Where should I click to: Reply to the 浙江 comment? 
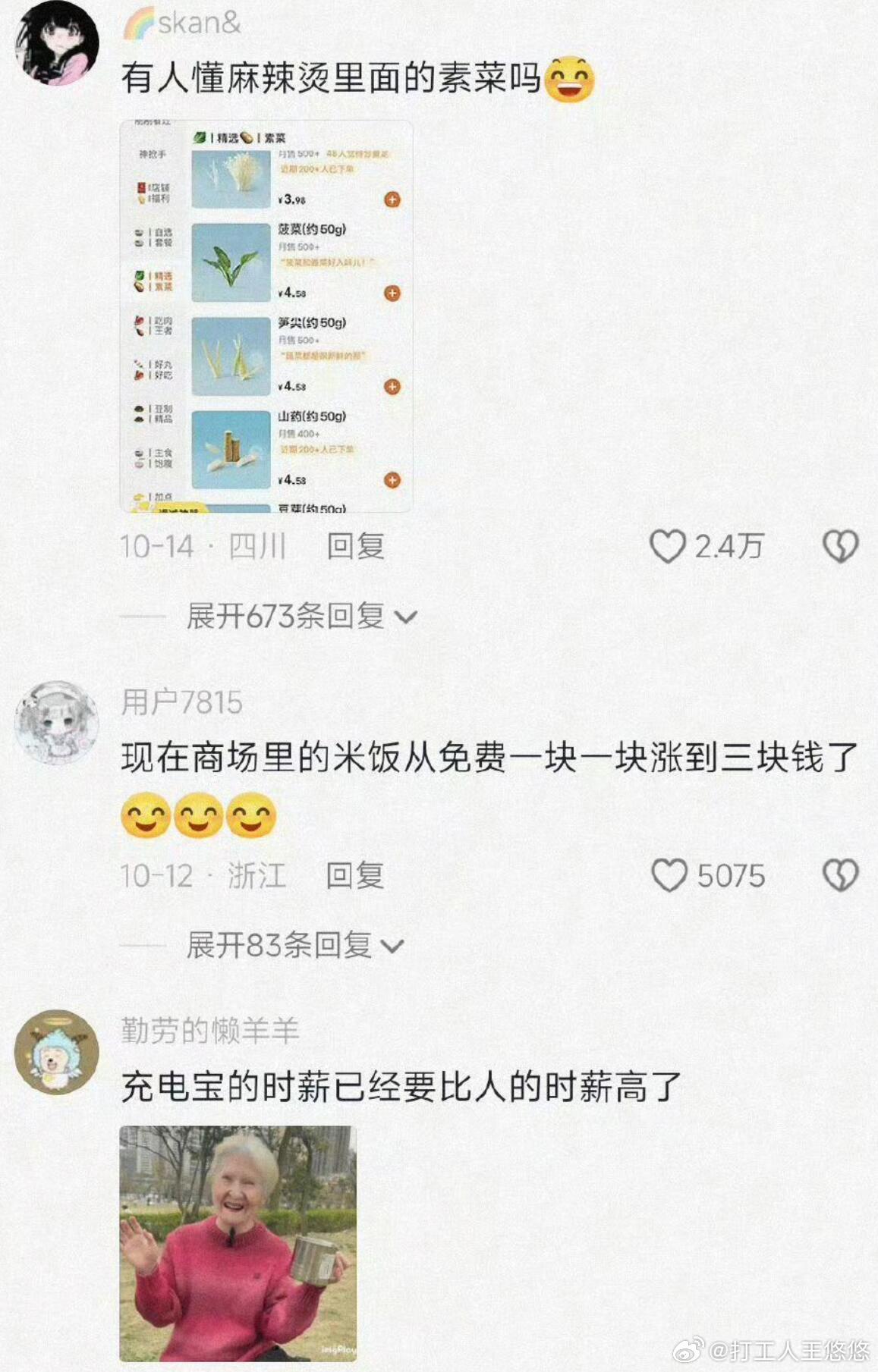pyautogui.click(x=355, y=876)
